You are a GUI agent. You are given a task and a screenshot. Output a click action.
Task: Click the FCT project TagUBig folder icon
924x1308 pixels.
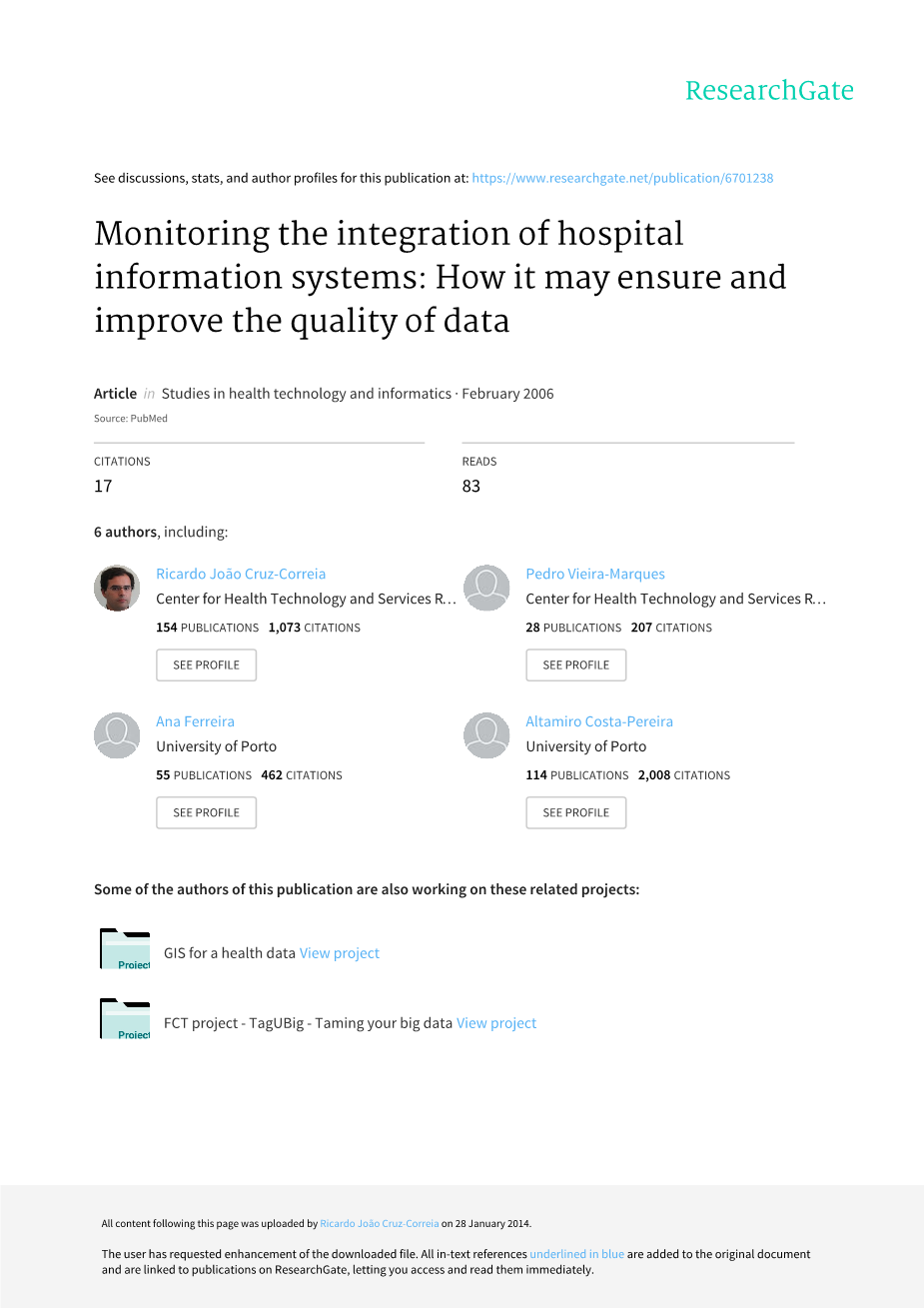point(125,1019)
